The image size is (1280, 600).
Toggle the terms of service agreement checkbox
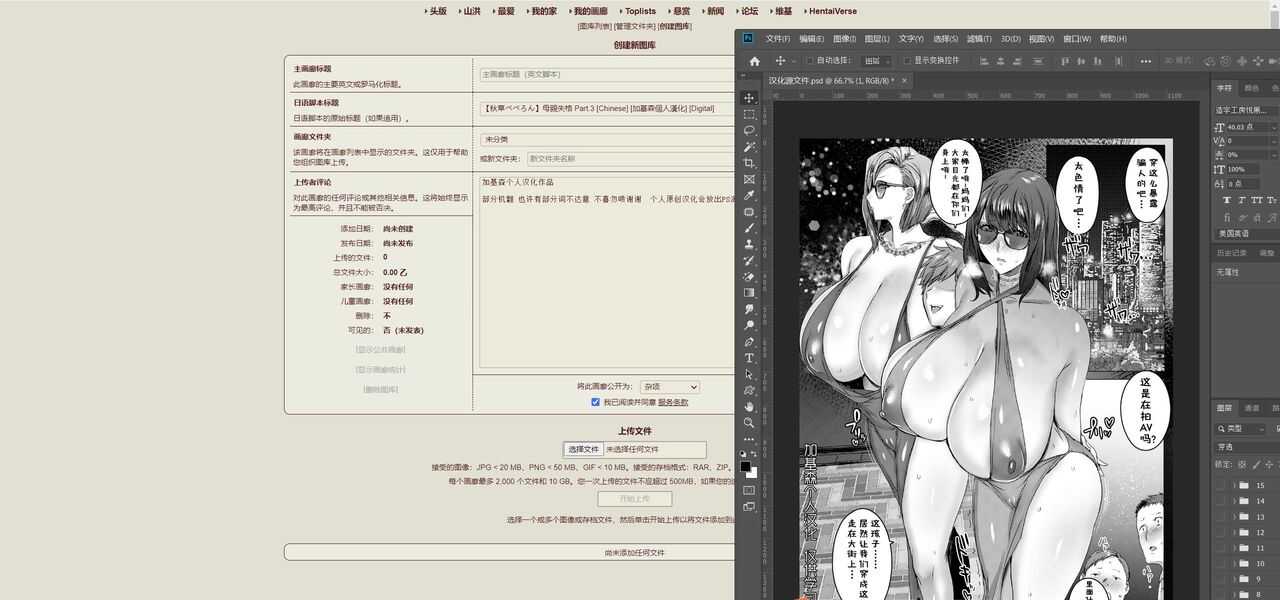(595, 402)
